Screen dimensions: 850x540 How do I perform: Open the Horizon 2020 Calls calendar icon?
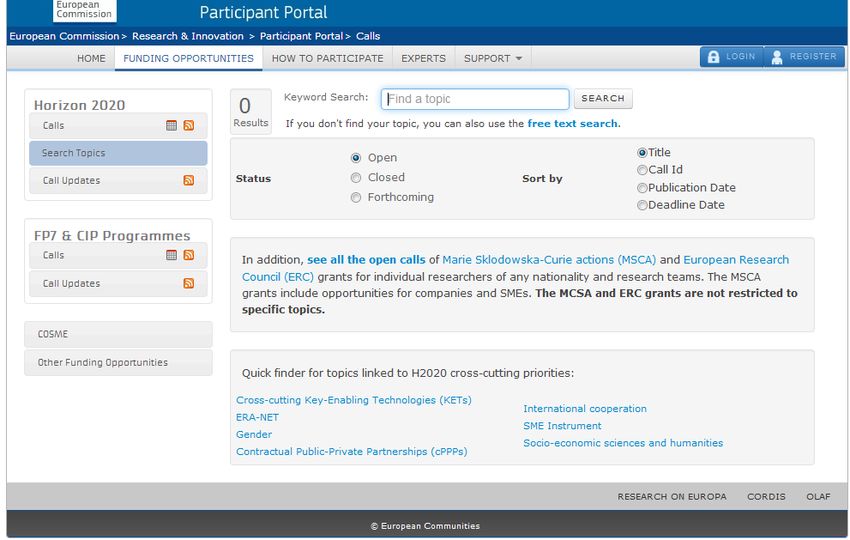click(171, 125)
